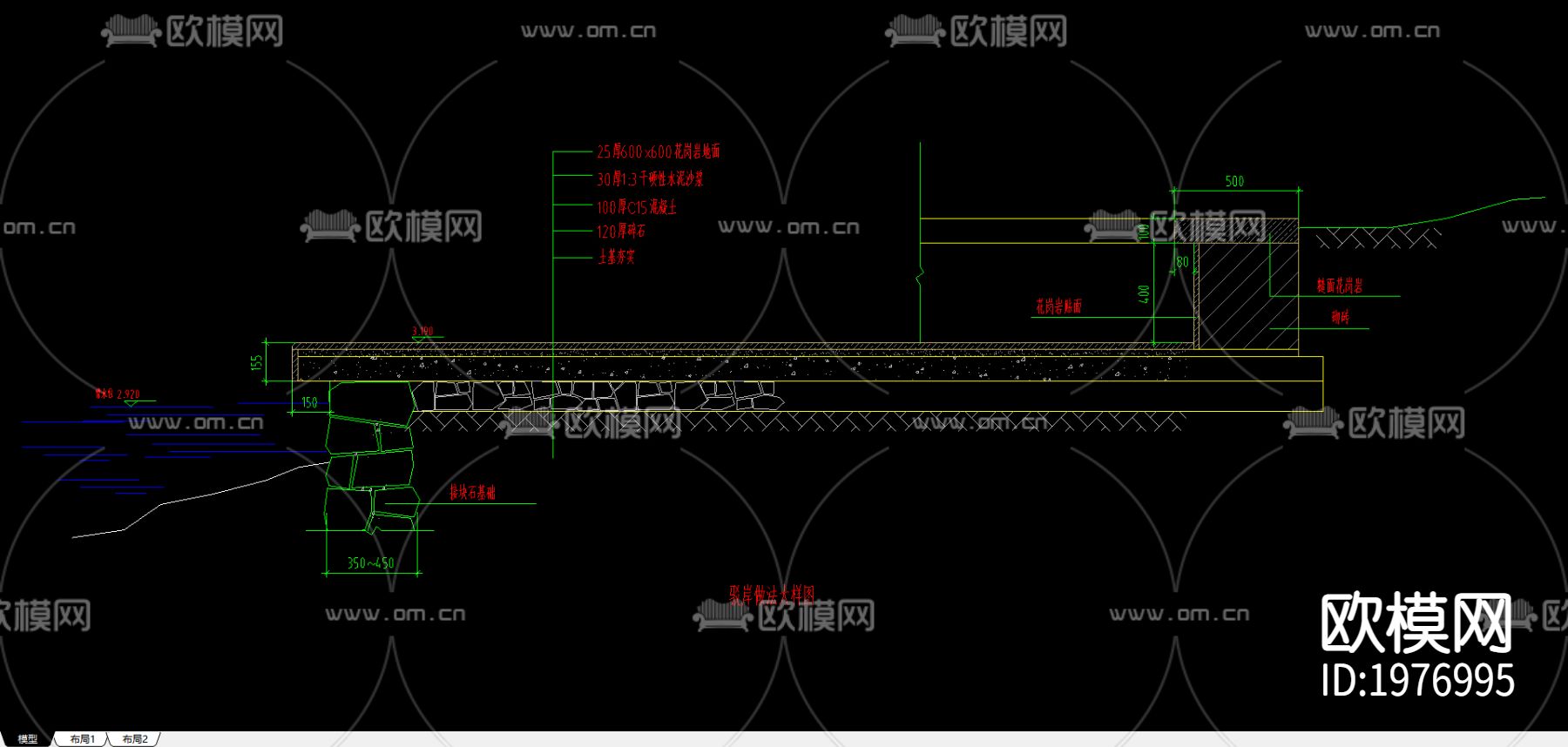
Task: Select the '块石基础' foundation label
Action: click(472, 492)
